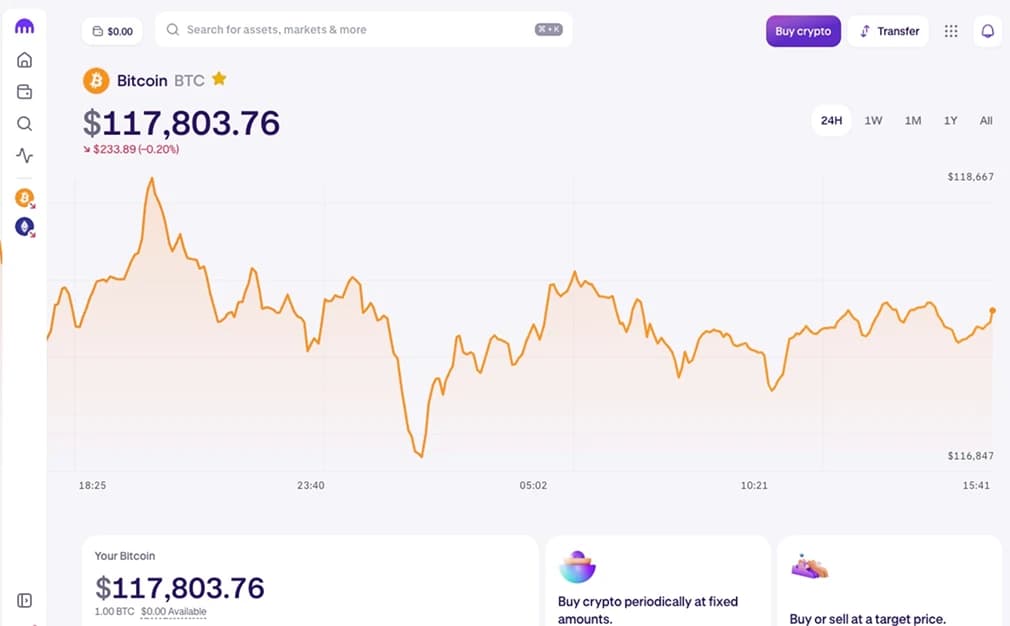
Task: Select the search icon in the sidebar
Action: [24, 123]
